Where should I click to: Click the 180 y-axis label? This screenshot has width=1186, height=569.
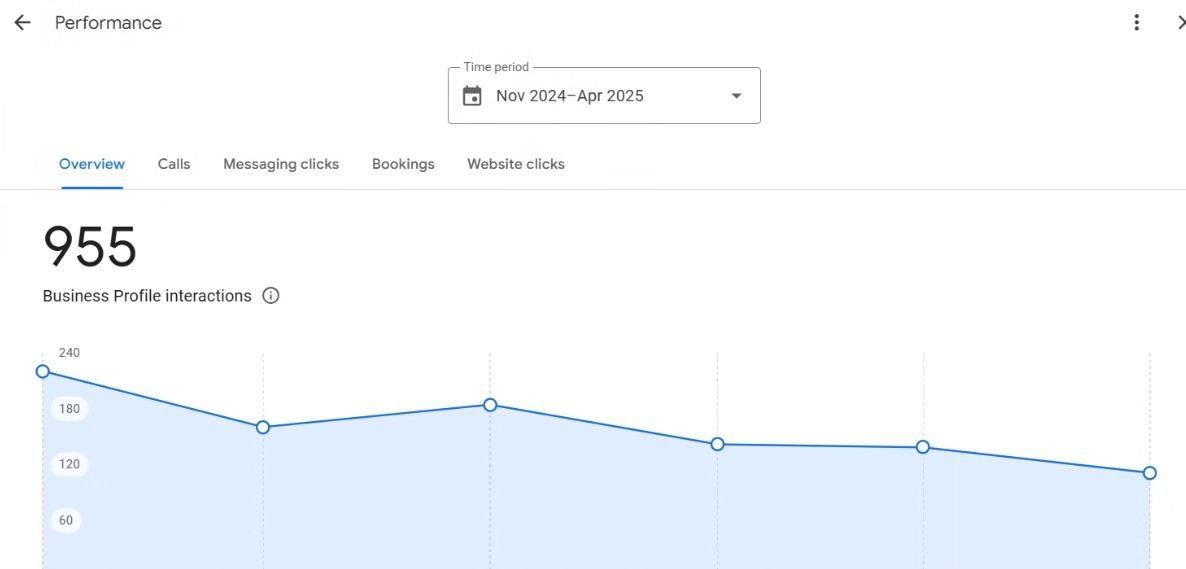pyautogui.click(x=70, y=409)
